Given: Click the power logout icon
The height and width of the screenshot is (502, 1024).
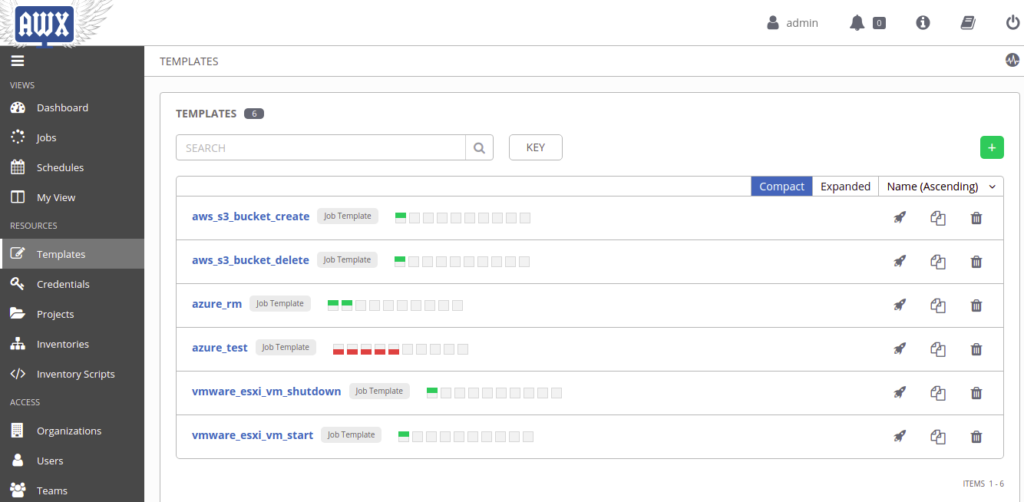Looking at the screenshot, I should coord(1012,23).
